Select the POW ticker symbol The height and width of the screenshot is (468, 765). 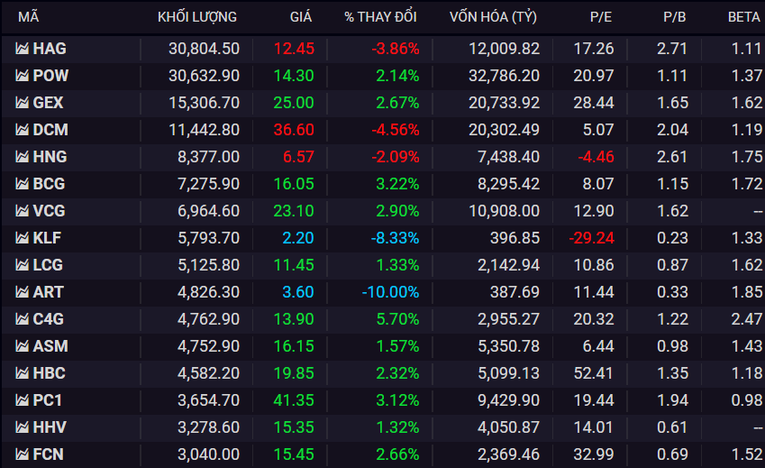coord(51,75)
